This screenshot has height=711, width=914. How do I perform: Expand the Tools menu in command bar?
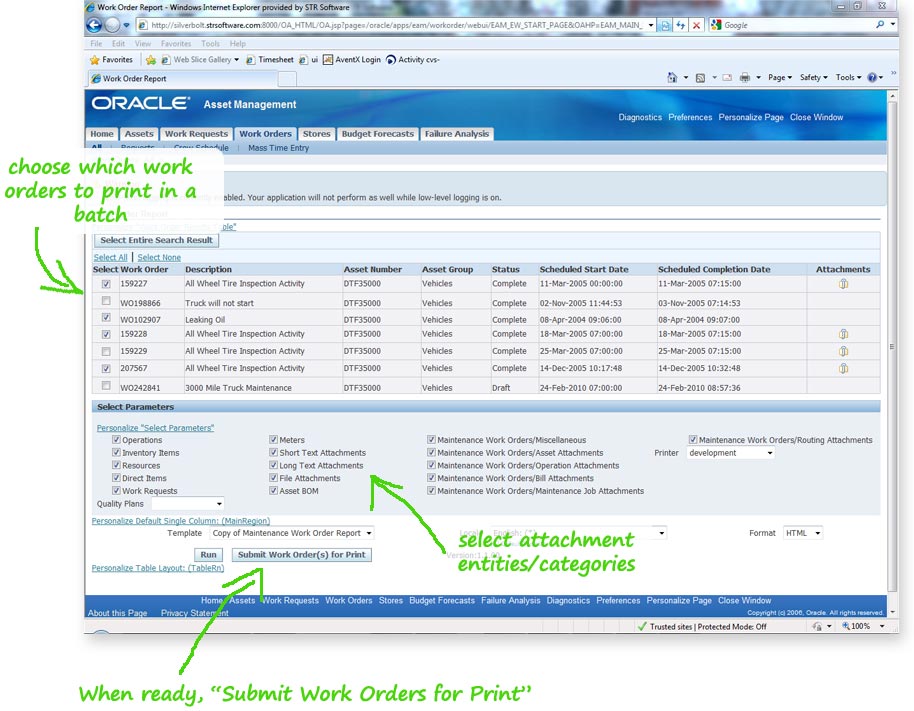(x=848, y=78)
